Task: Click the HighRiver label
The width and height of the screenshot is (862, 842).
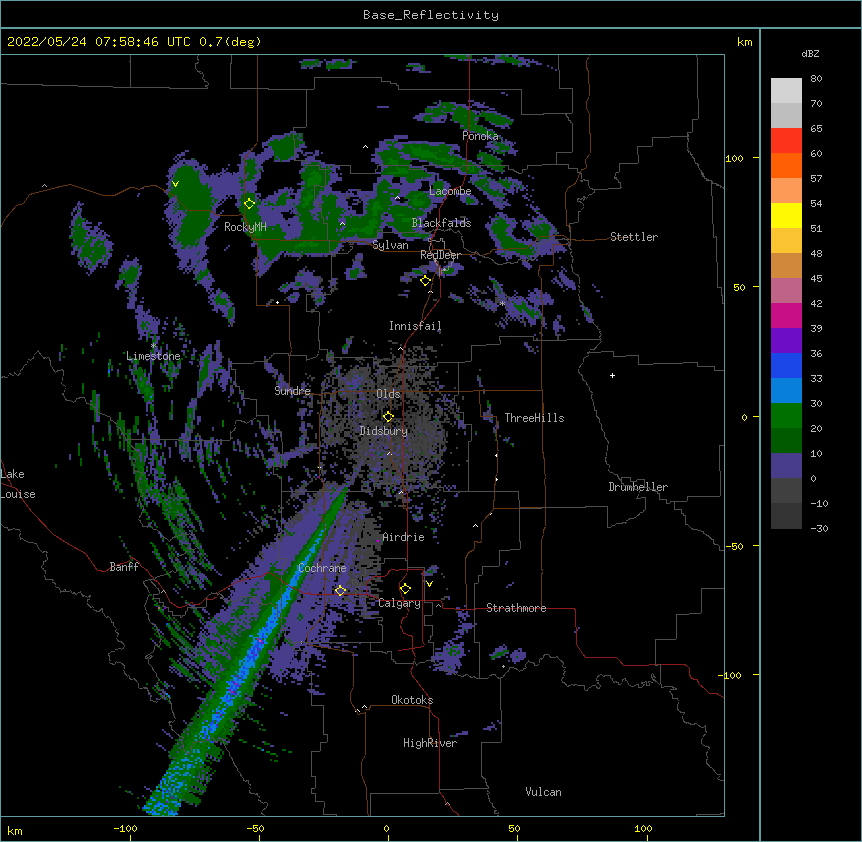Action: pyautogui.click(x=430, y=743)
